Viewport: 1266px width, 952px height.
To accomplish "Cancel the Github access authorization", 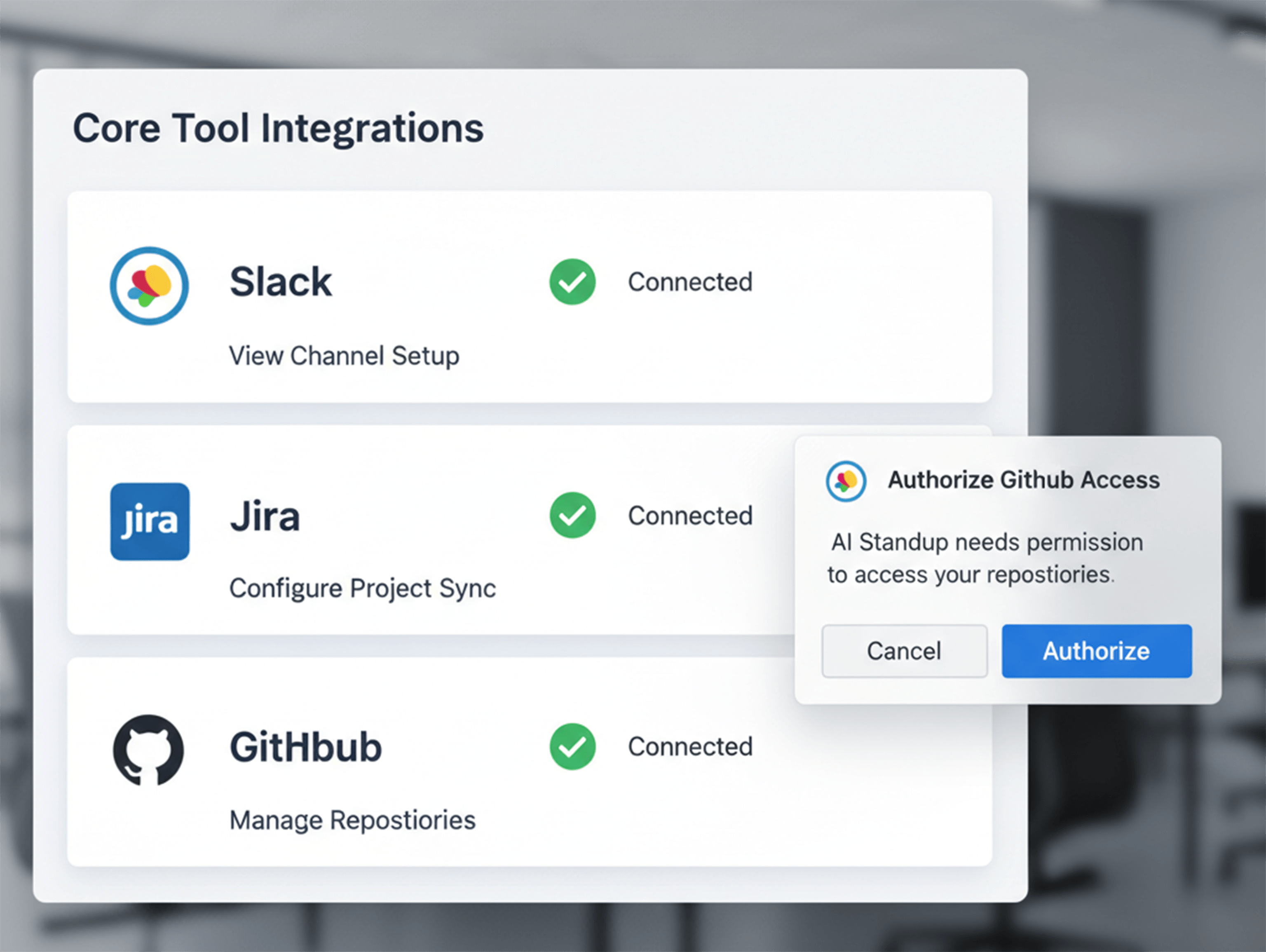I will point(904,650).
